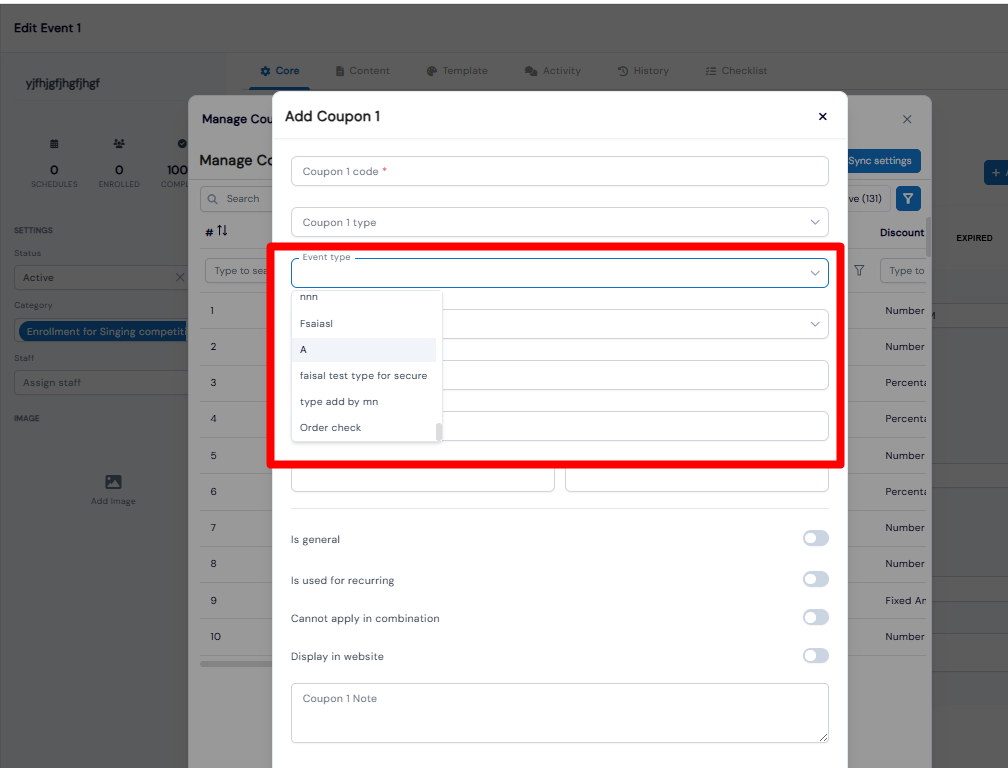Close the Add Coupon 1 dialog
Screen dimensions: 1008x768
click(822, 116)
